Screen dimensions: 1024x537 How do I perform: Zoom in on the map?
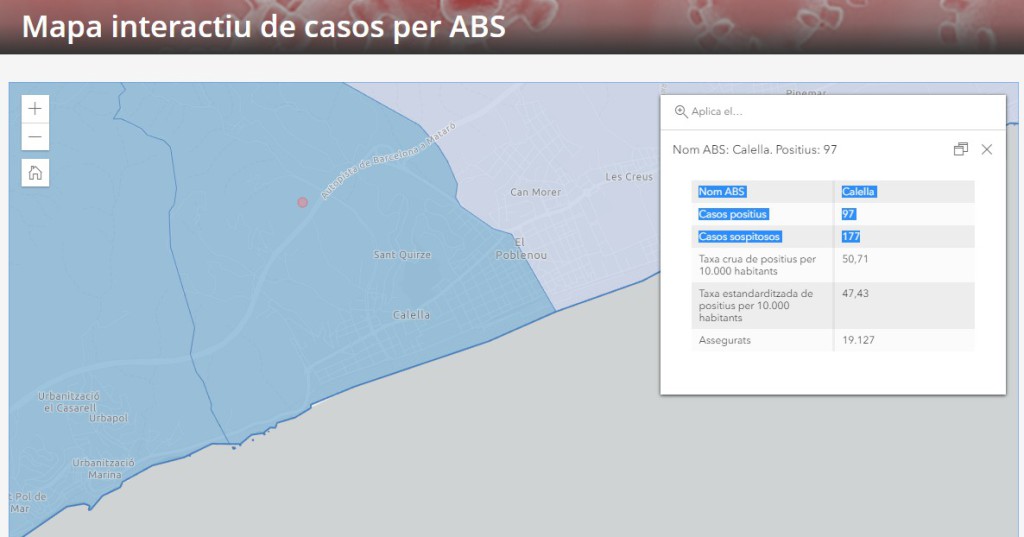[x=35, y=109]
